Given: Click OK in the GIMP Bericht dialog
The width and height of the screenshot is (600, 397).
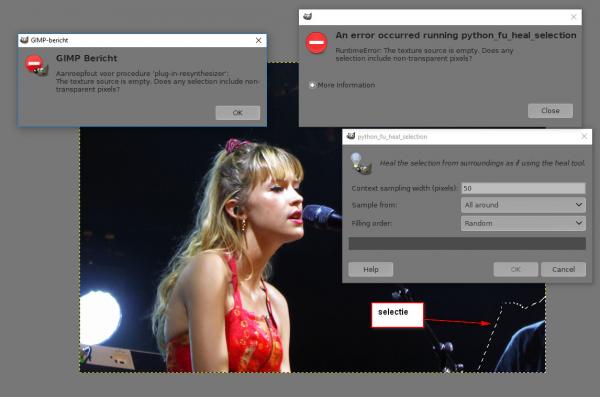Looking at the screenshot, I should [x=238, y=113].
